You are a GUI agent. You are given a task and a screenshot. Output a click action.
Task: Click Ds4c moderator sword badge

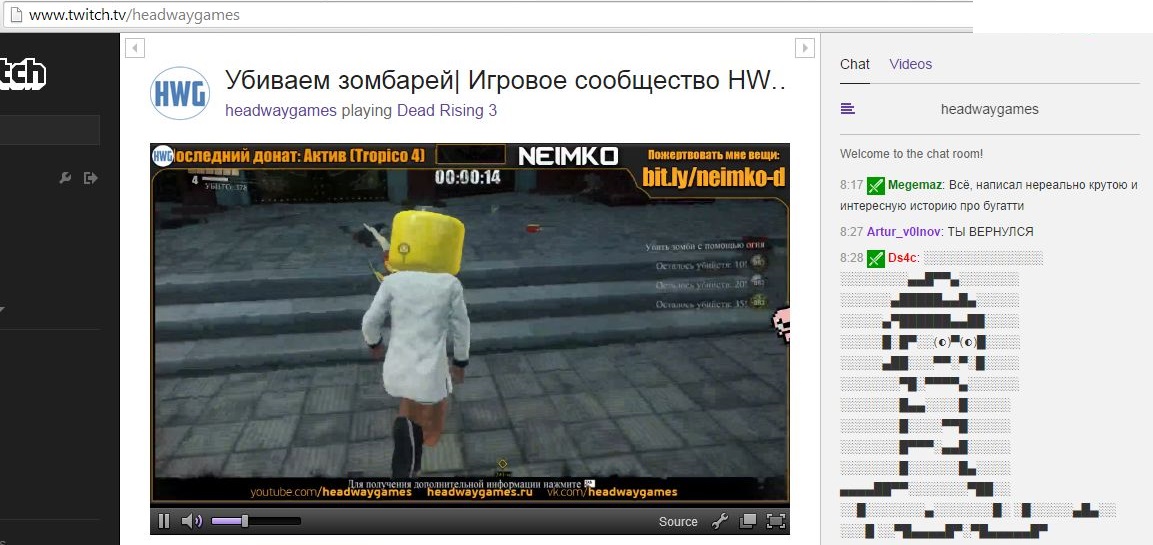pos(875,258)
